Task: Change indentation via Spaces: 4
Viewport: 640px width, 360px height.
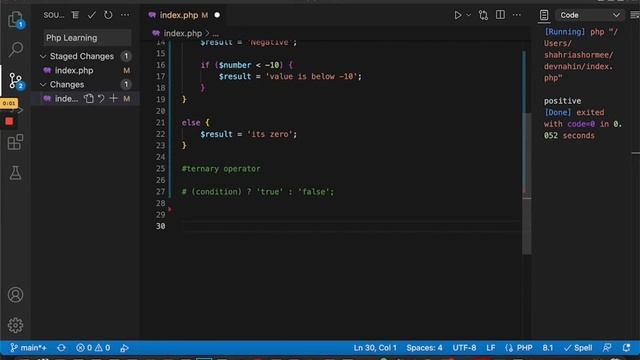Action: point(424,348)
